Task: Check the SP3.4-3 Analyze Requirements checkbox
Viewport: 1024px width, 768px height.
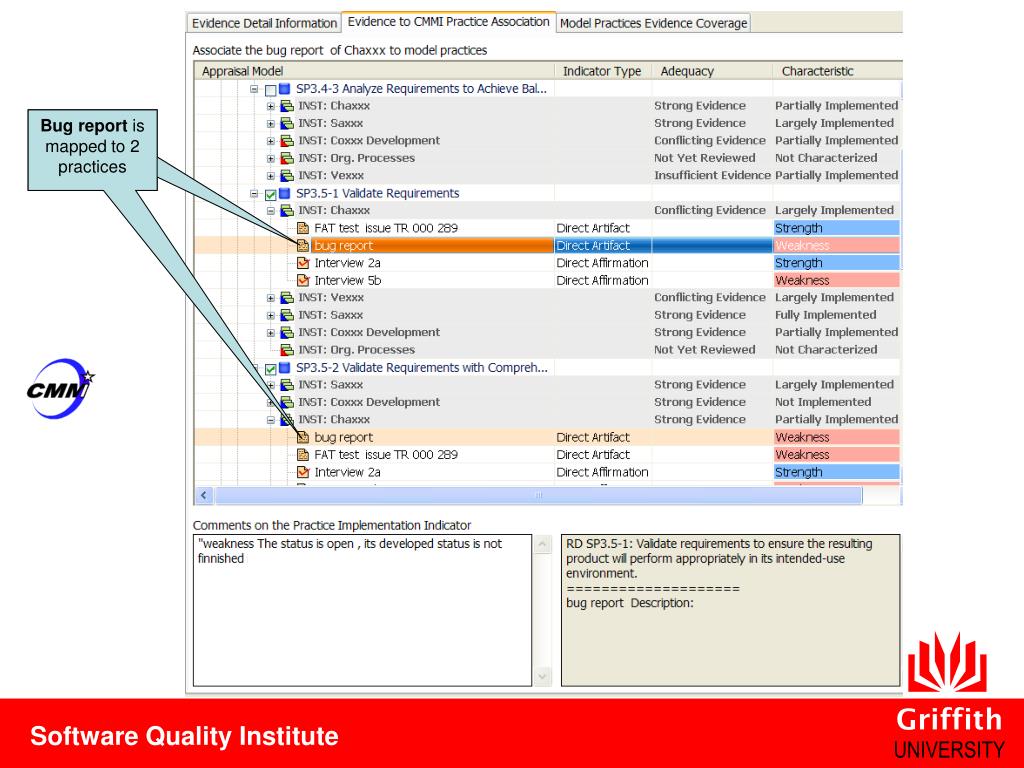Action: (270, 89)
